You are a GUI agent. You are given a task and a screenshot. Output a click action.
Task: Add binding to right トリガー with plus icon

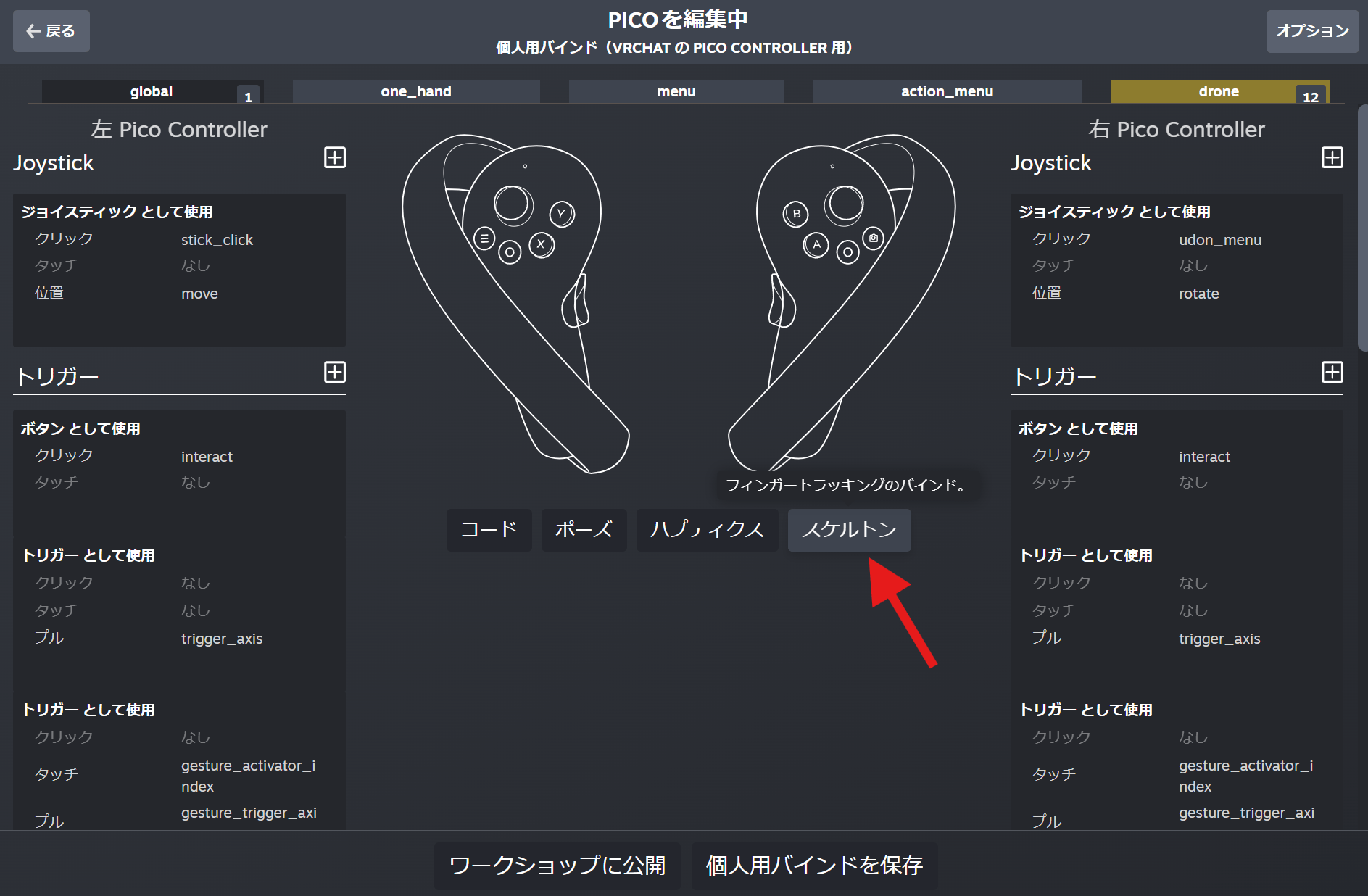[1332, 372]
